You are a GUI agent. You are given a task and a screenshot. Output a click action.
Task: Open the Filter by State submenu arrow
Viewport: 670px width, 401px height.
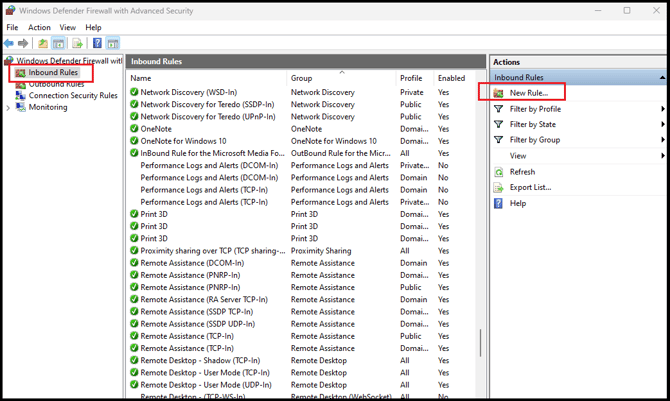662,125
